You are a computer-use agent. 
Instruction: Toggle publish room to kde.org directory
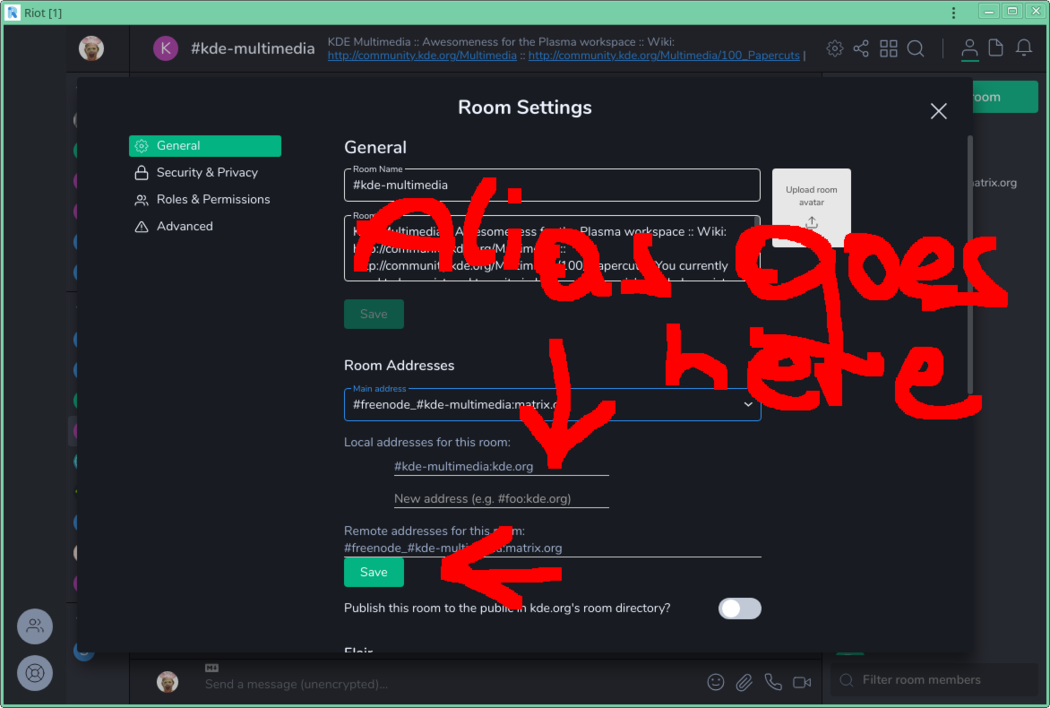pyautogui.click(x=739, y=608)
